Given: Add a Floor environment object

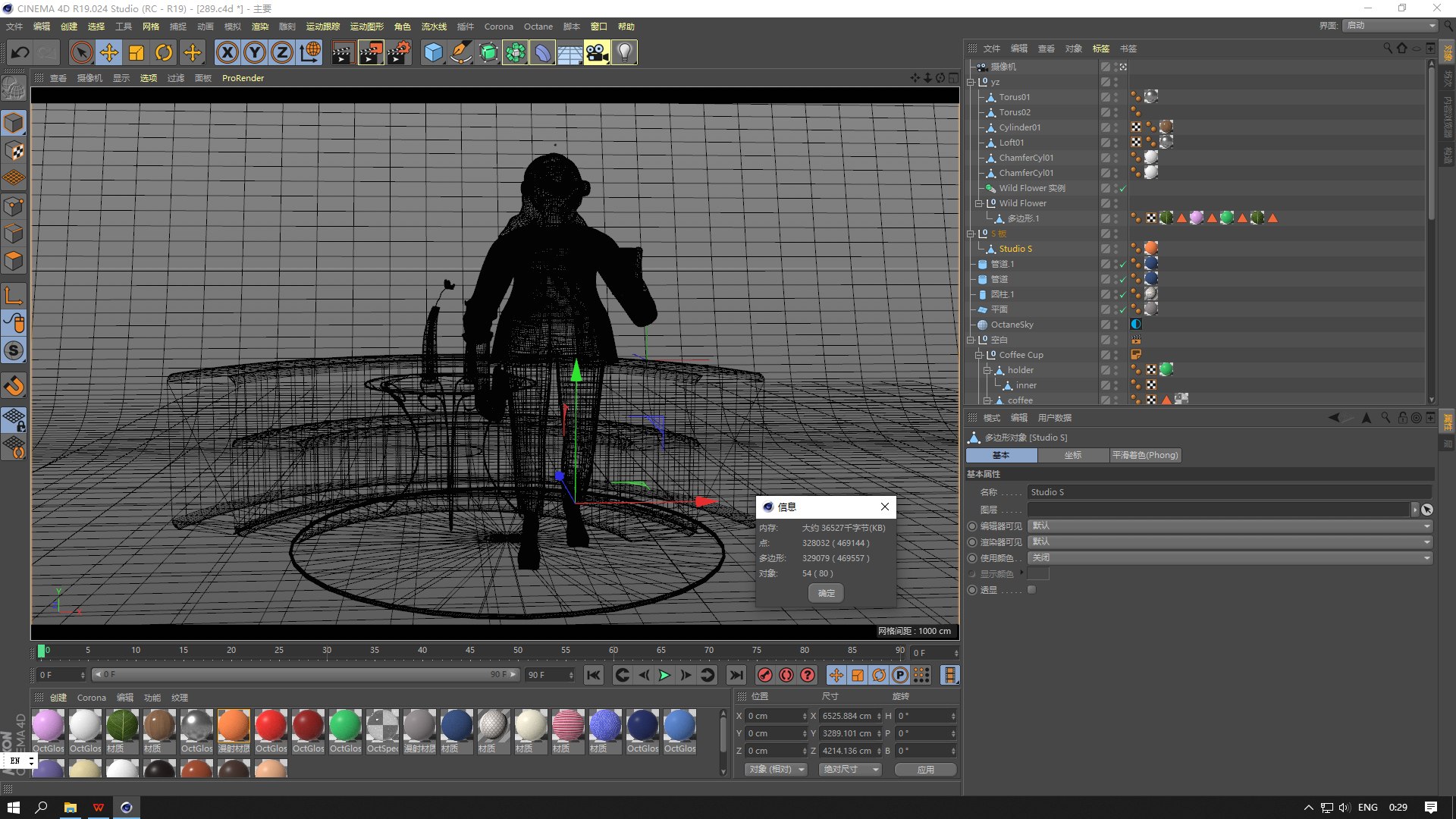Looking at the screenshot, I should (570, 52).
